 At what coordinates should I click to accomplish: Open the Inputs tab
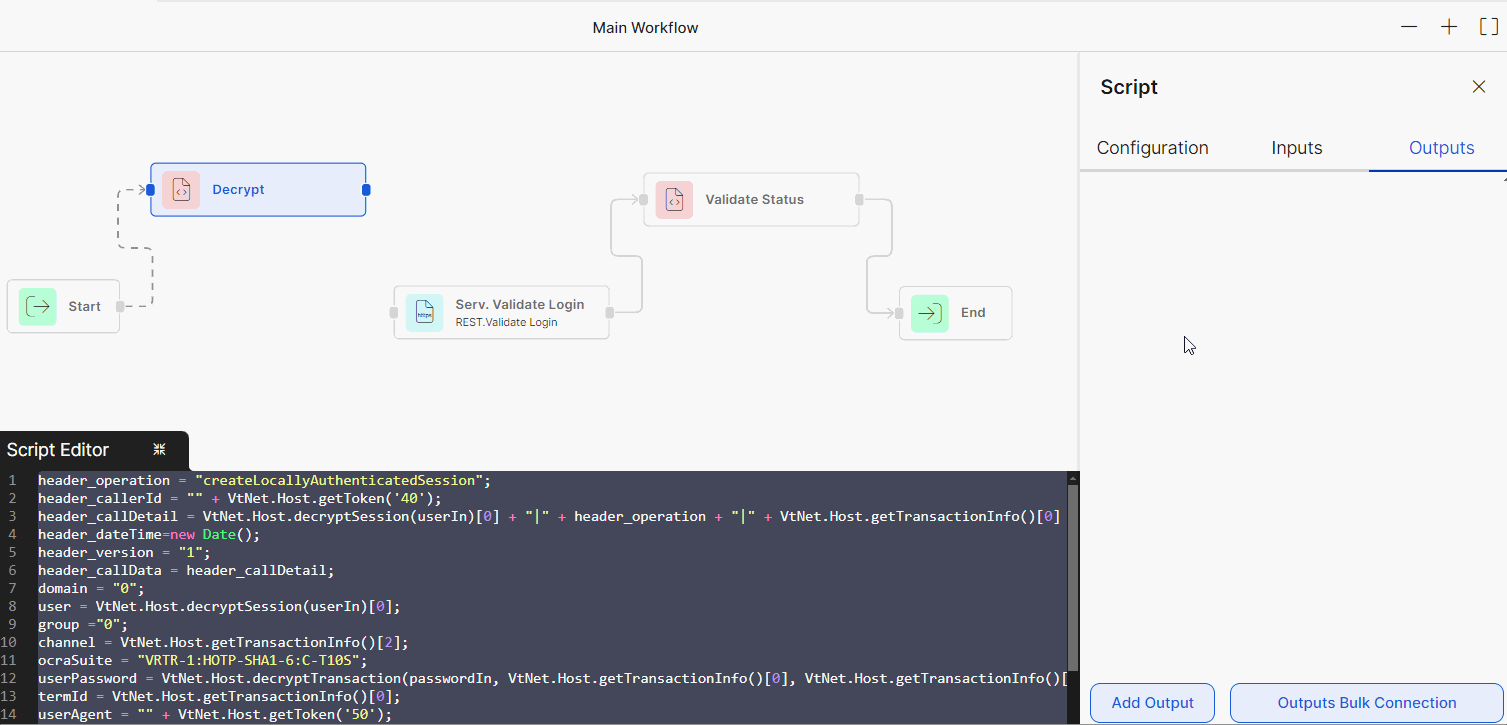1296,147
